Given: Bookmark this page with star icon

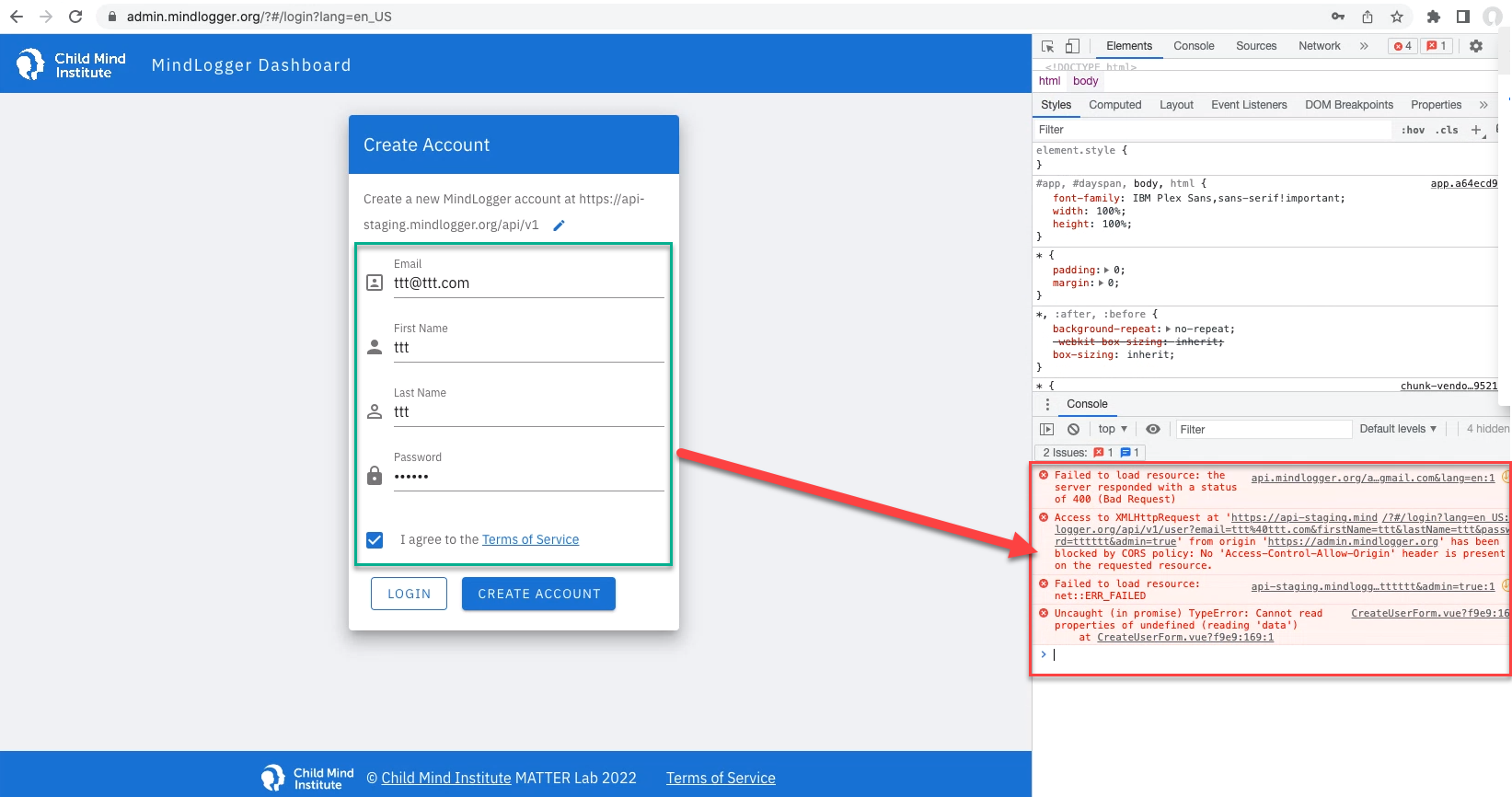Looking at the screenshot, I should (1397, 17).
